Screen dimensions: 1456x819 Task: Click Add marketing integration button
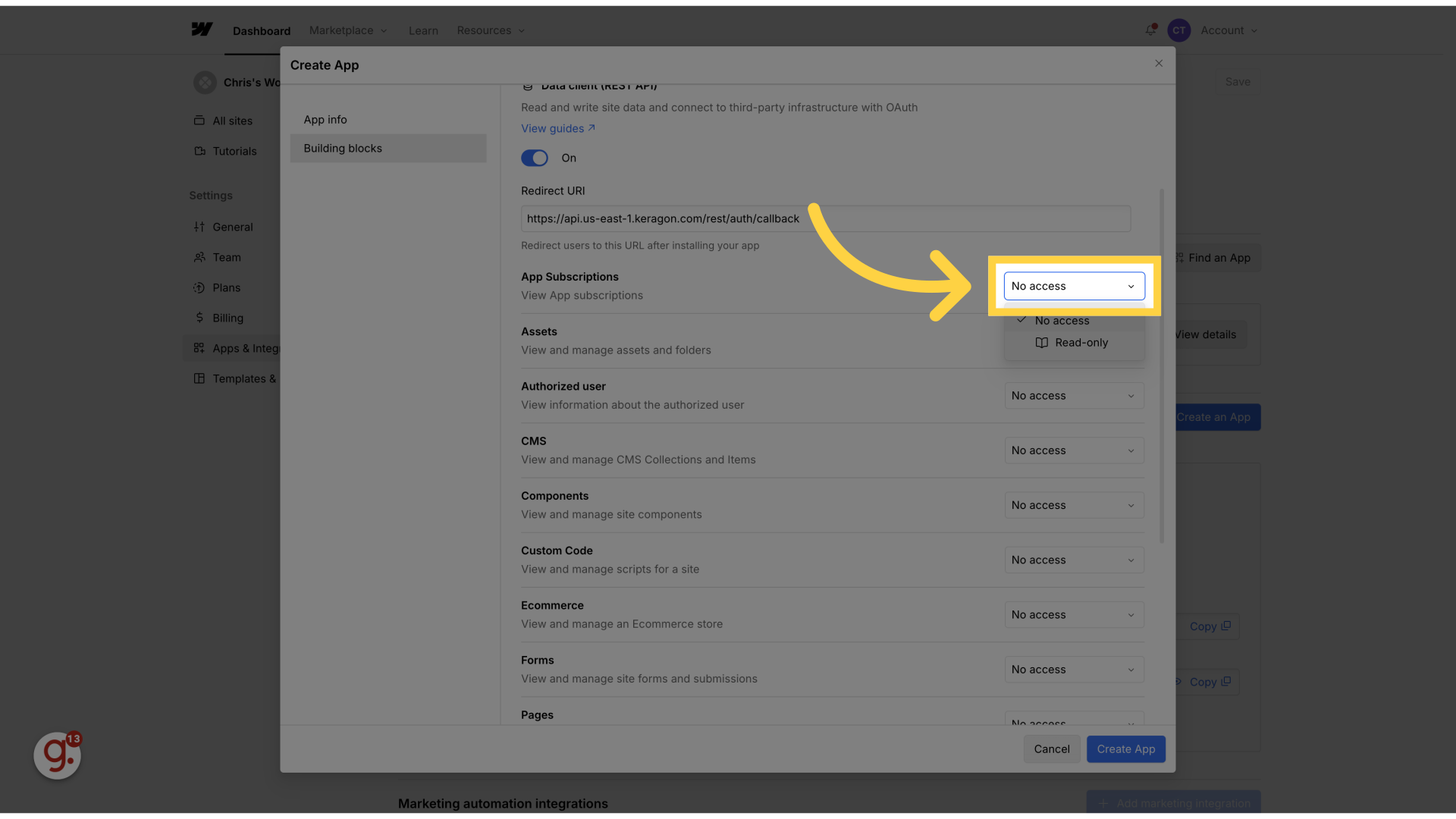1174,802
